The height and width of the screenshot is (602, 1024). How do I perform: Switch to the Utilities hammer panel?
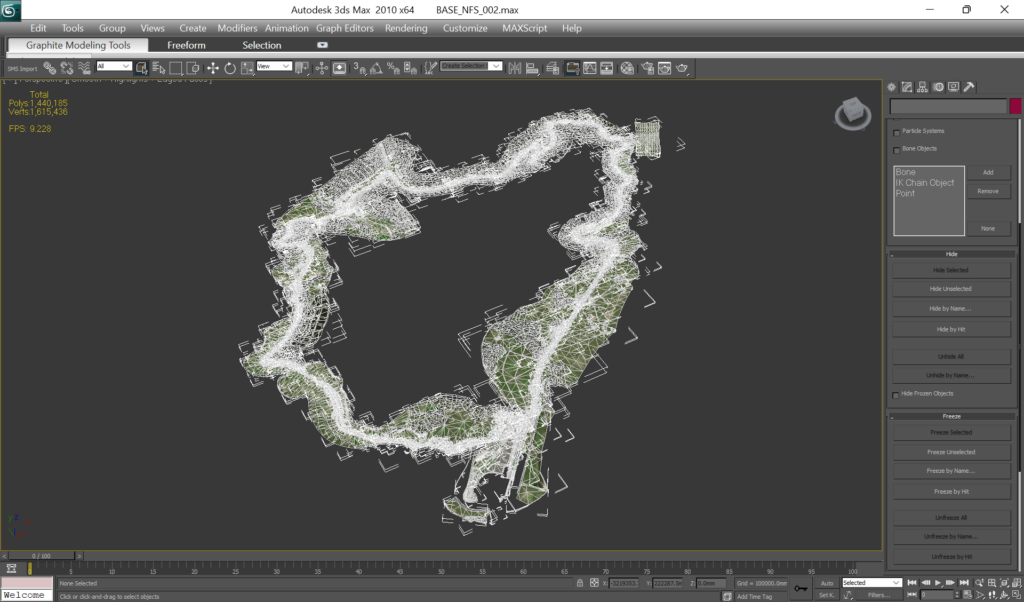tap(969, 87)
